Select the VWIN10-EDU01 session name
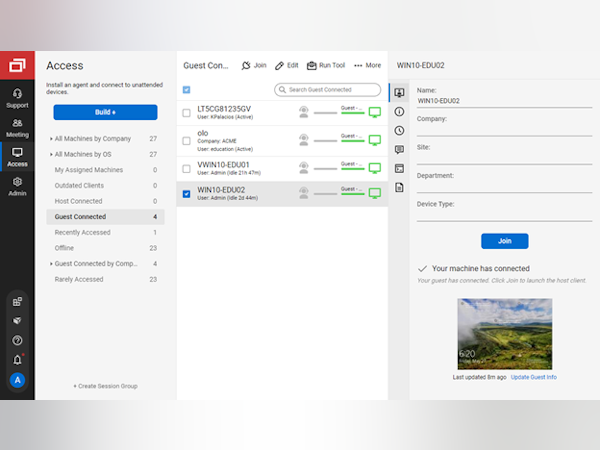Viewport: 600px width, 450px height. pos(223,165)
